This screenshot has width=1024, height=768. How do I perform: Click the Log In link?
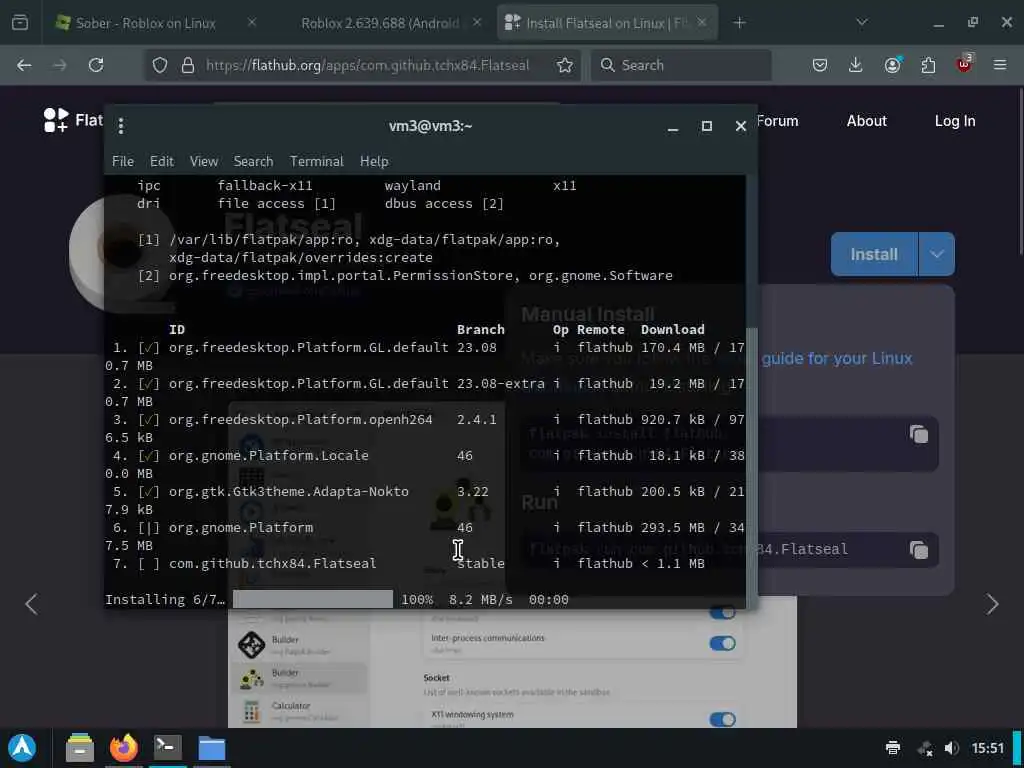click(x=955, y=121)
